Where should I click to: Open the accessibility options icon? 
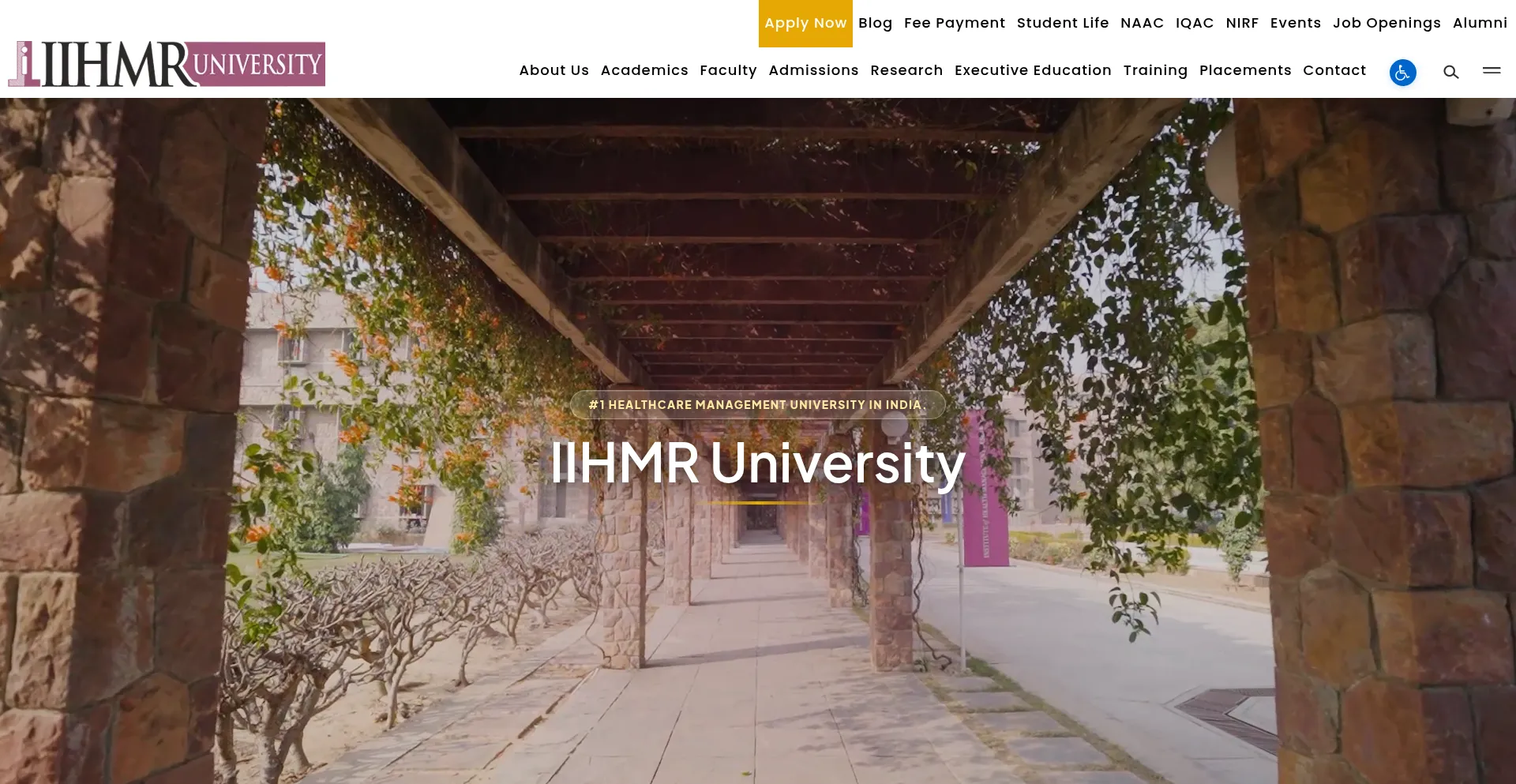point(1402,73)
